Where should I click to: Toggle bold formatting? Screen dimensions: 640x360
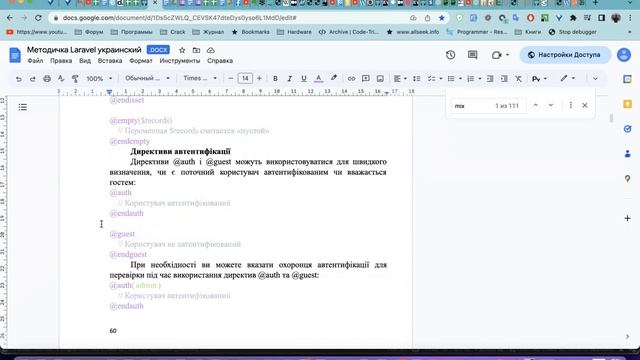275,78
